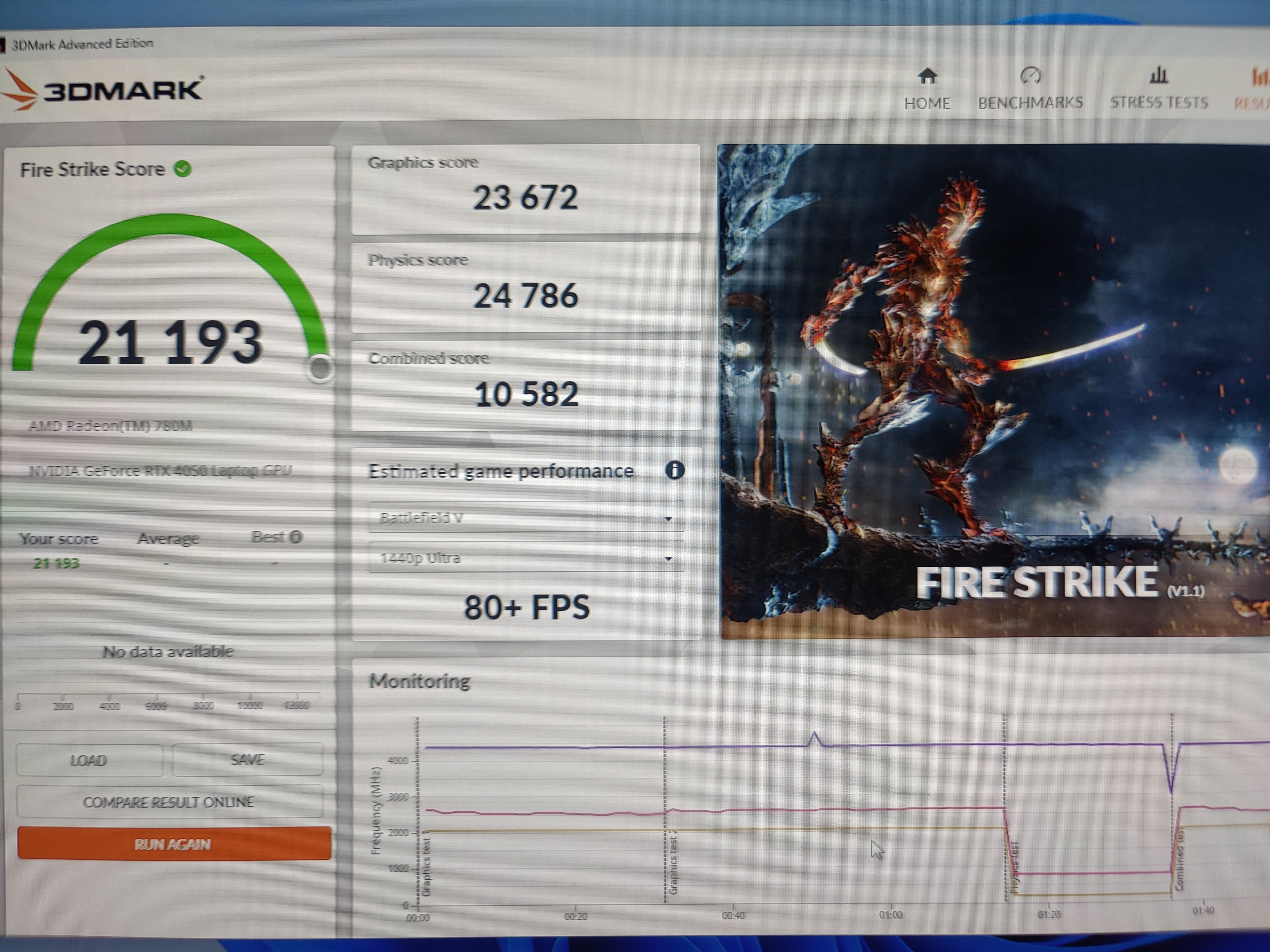This screenshot has height=952, width=1270.
Task: Click the Stress Tests bar-chart icon
Action: [1158, 75]
